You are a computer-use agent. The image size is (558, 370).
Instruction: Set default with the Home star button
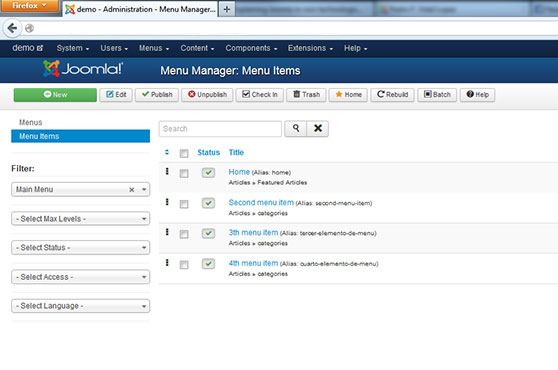(348, 95)
